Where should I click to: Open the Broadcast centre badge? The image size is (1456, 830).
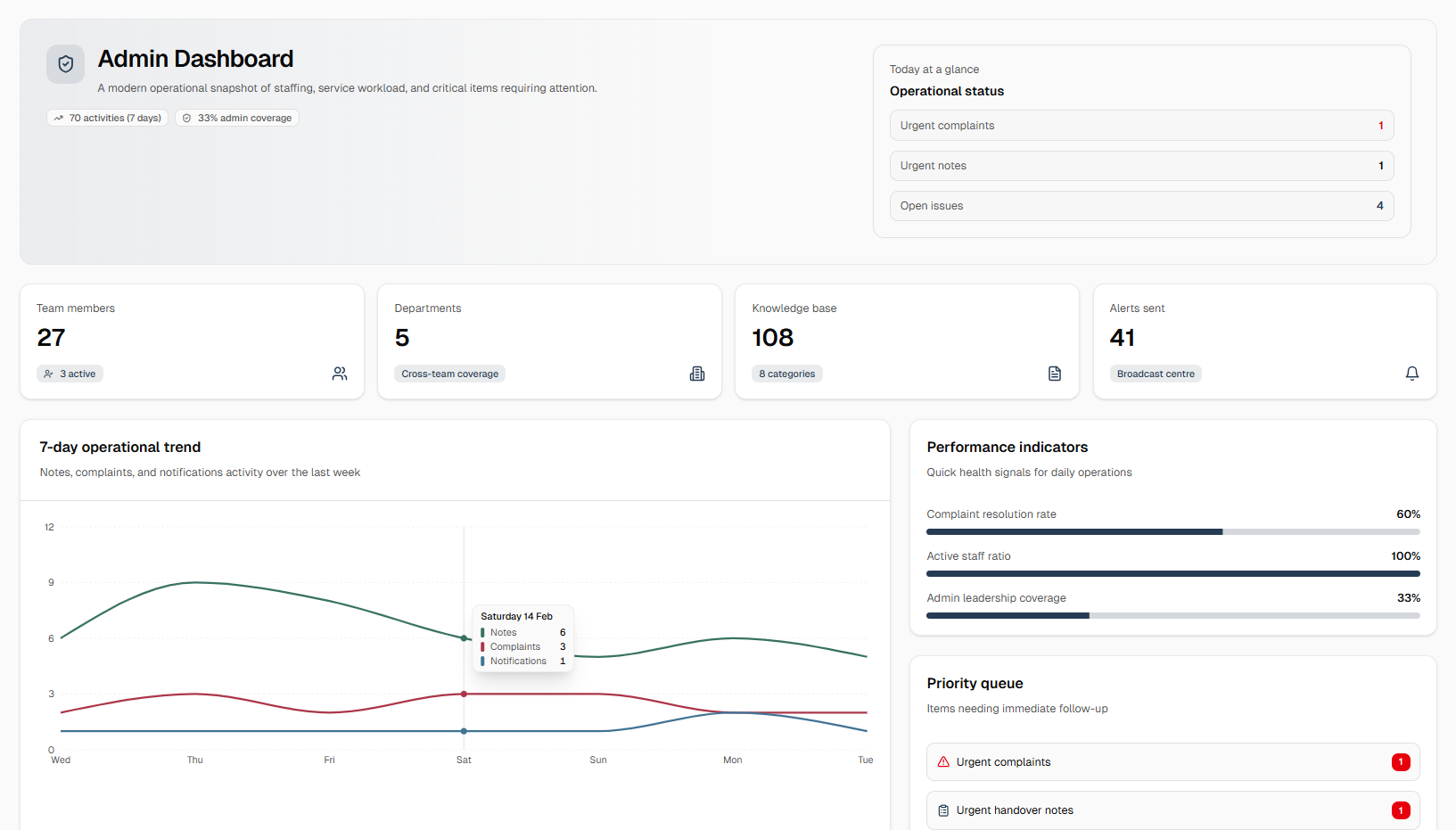[x=1156, y=374]
